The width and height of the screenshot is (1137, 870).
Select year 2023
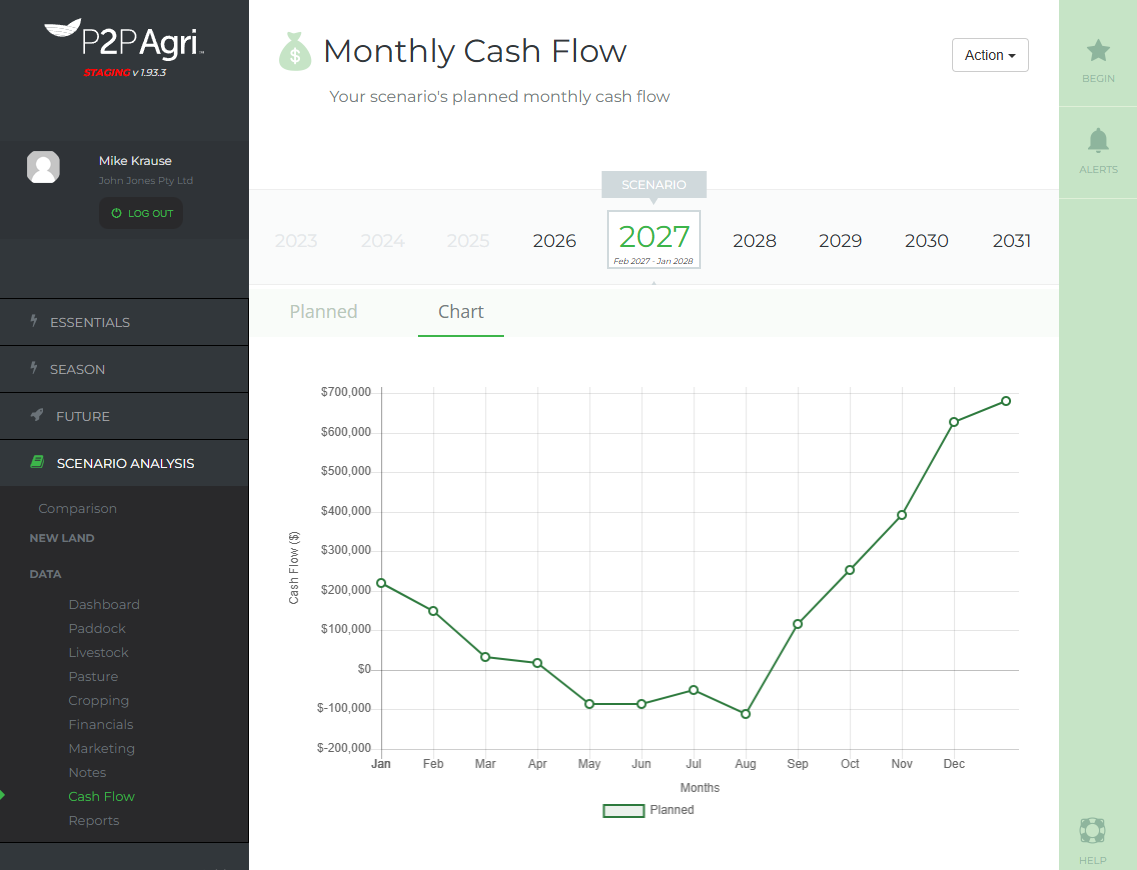tap(296, 241)
